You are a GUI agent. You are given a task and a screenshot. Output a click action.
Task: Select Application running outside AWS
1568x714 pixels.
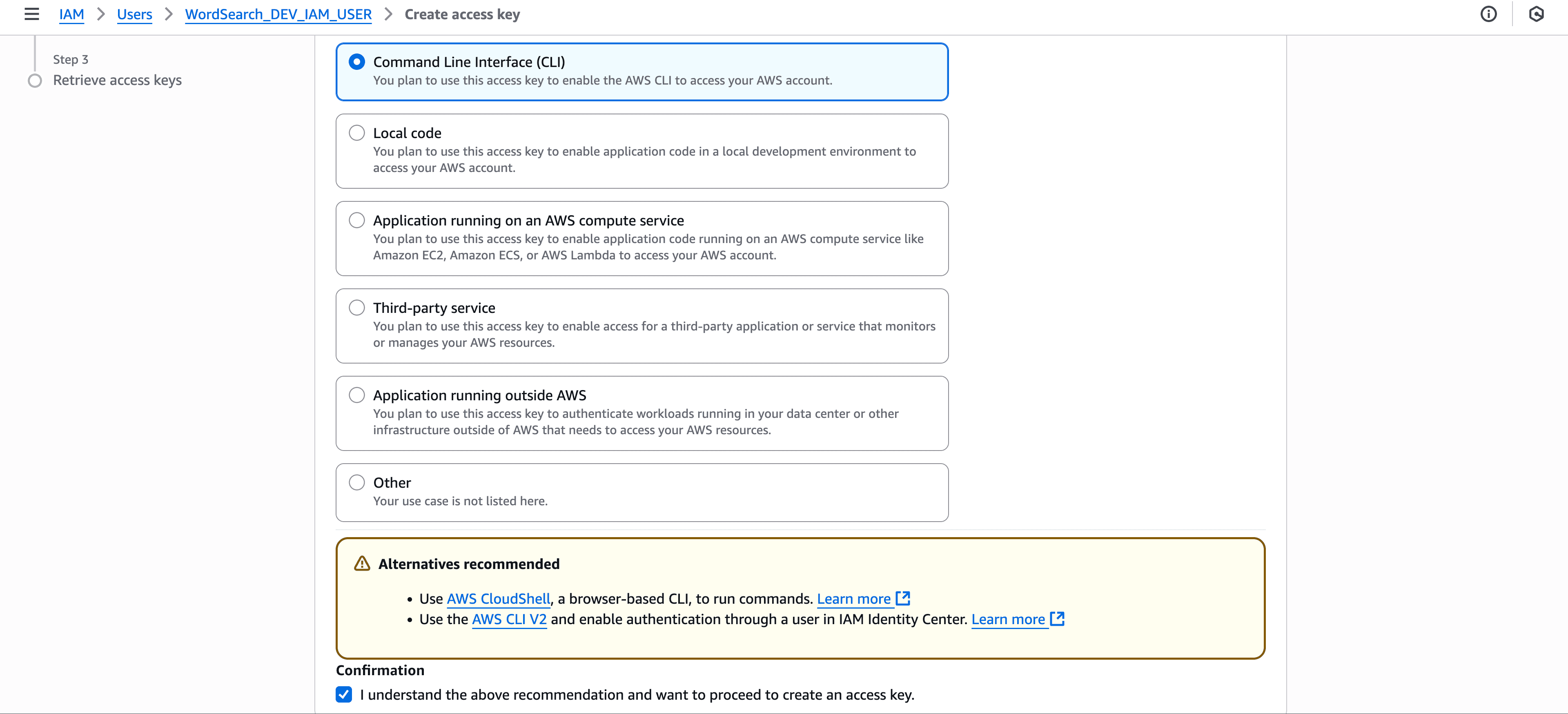click(x=357, y=395)
